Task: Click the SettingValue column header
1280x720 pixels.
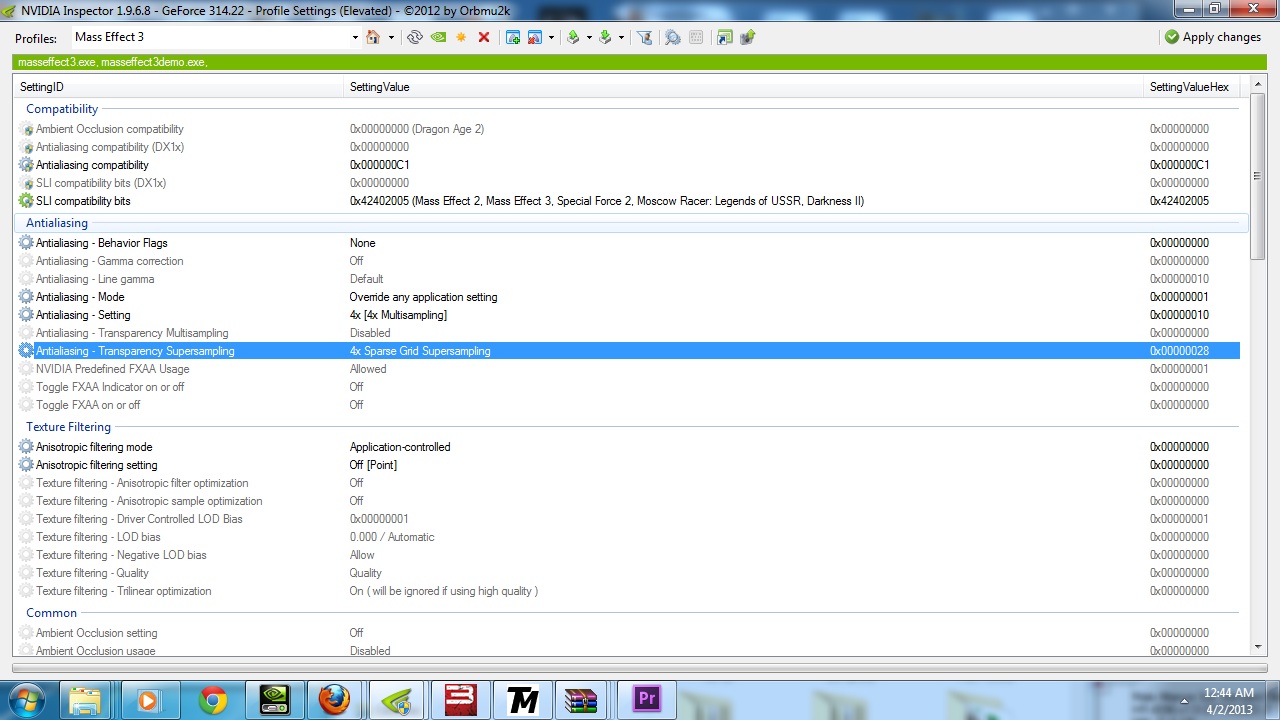Action: point(744,87)
